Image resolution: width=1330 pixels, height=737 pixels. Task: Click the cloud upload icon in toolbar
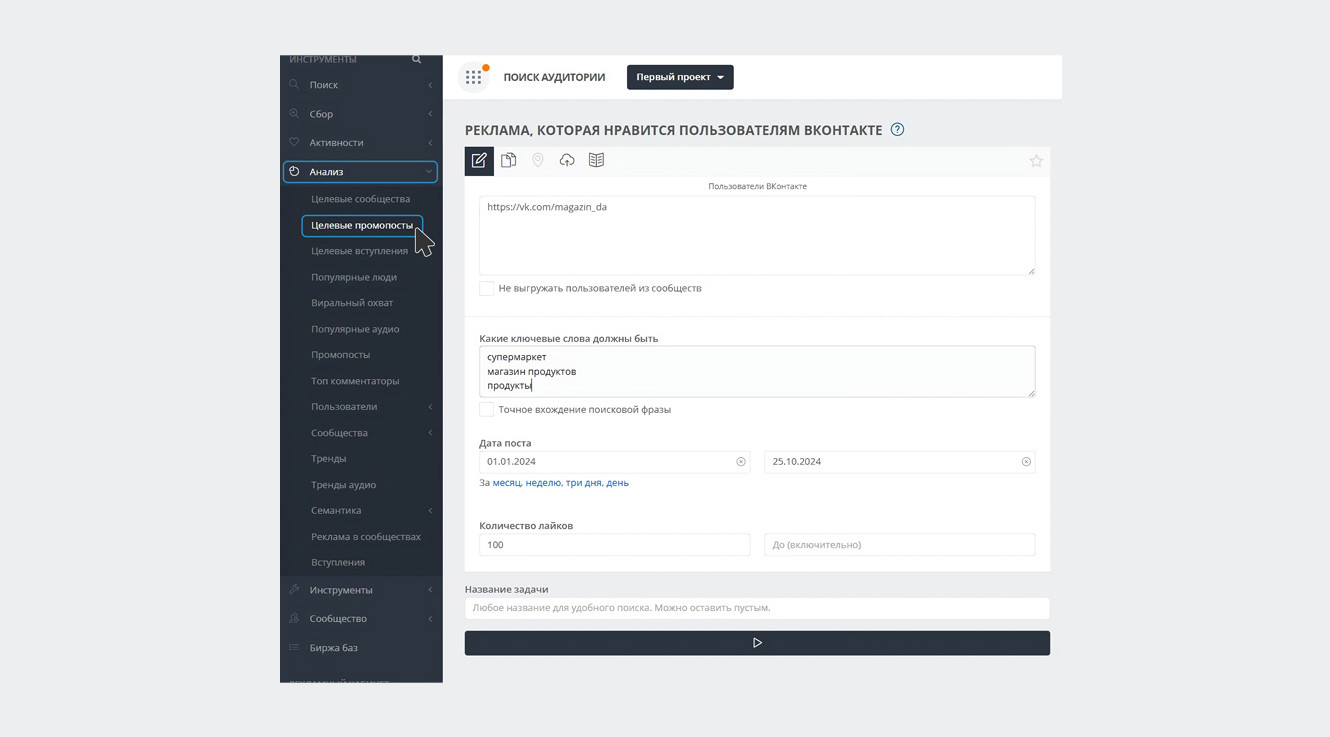567,160
